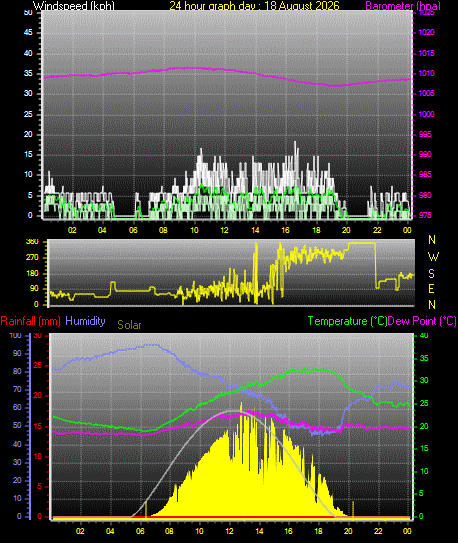
Task: Click the magenta "Dew Point (°C)" legend label
Action: [422, 321]
